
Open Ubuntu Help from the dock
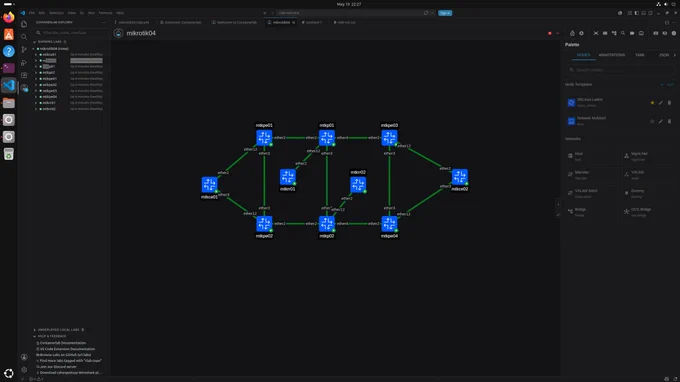(9, 51)
